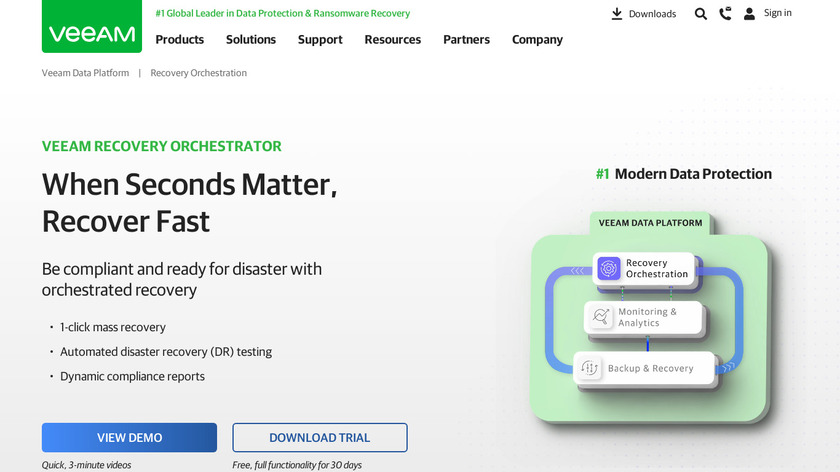Screen dimensions: 840x472
Task: Click the 'Free, full functionality for 30 days' caption
Action: click(297, 465)
